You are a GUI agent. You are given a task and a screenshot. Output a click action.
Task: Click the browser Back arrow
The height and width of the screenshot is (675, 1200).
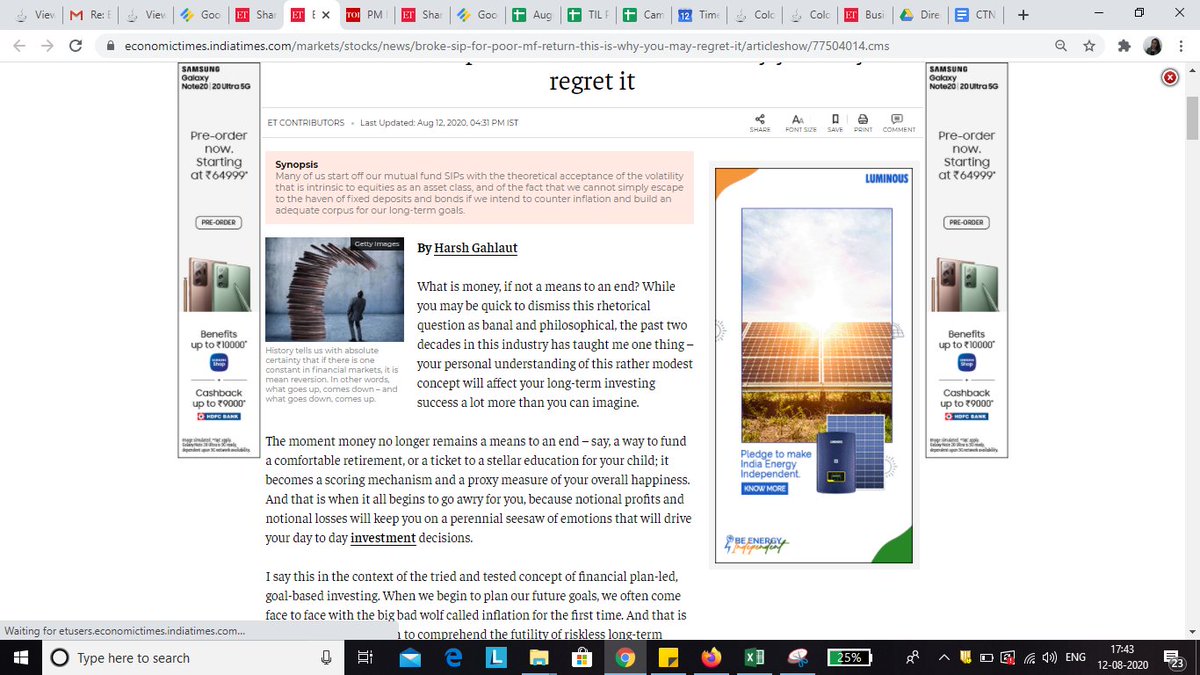tap(21, 46)
